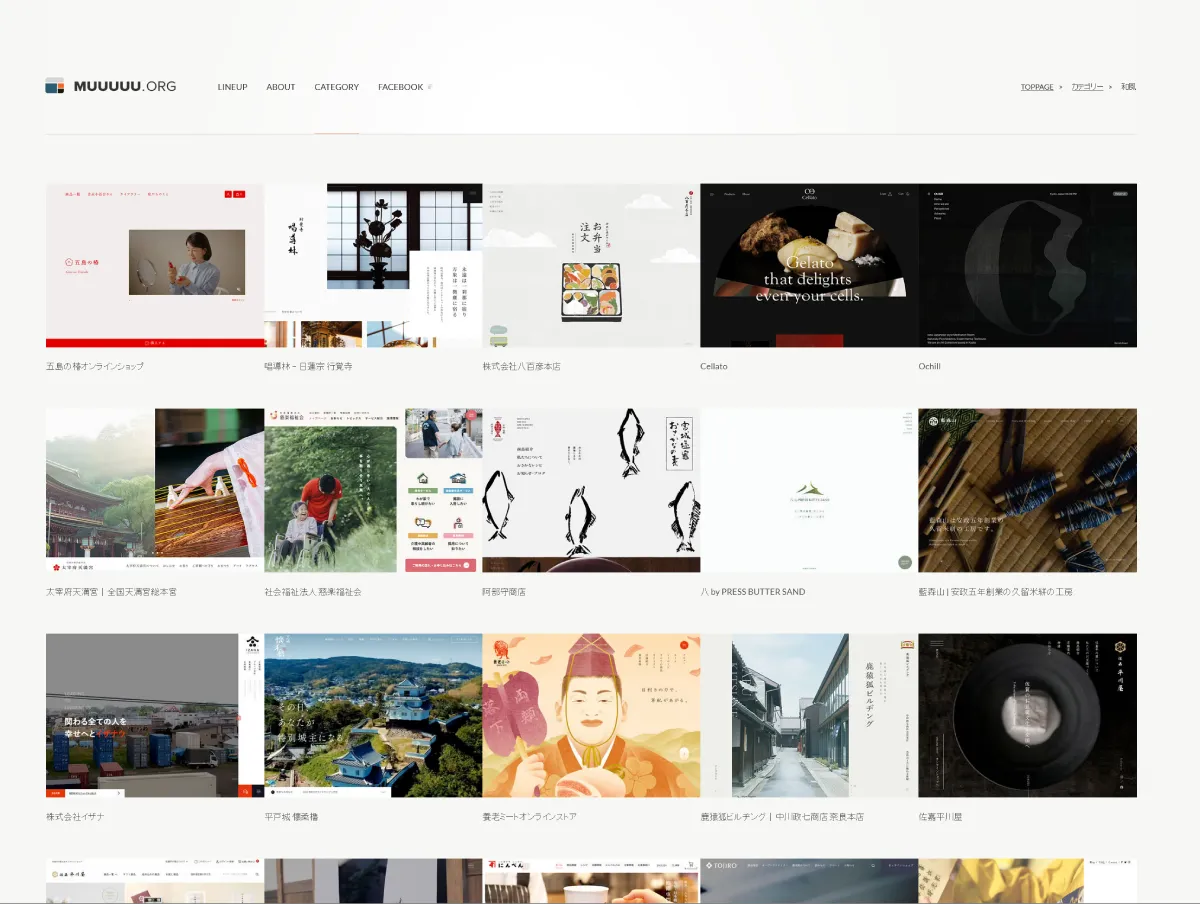Open the 五島の椿オンラインショップ thumbnail
The image size is (1200, 912).
154,265
